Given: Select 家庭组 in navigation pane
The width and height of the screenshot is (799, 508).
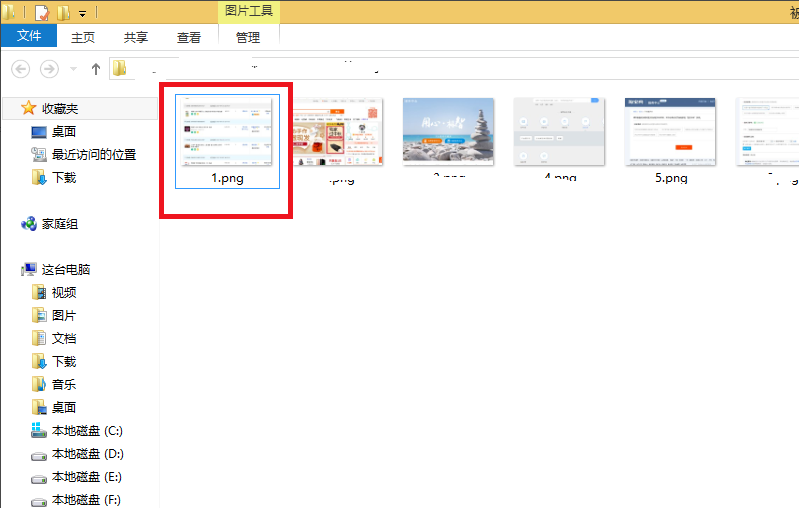Looking at the screenshot, I should pyautogui.click(x=60, y=224).
